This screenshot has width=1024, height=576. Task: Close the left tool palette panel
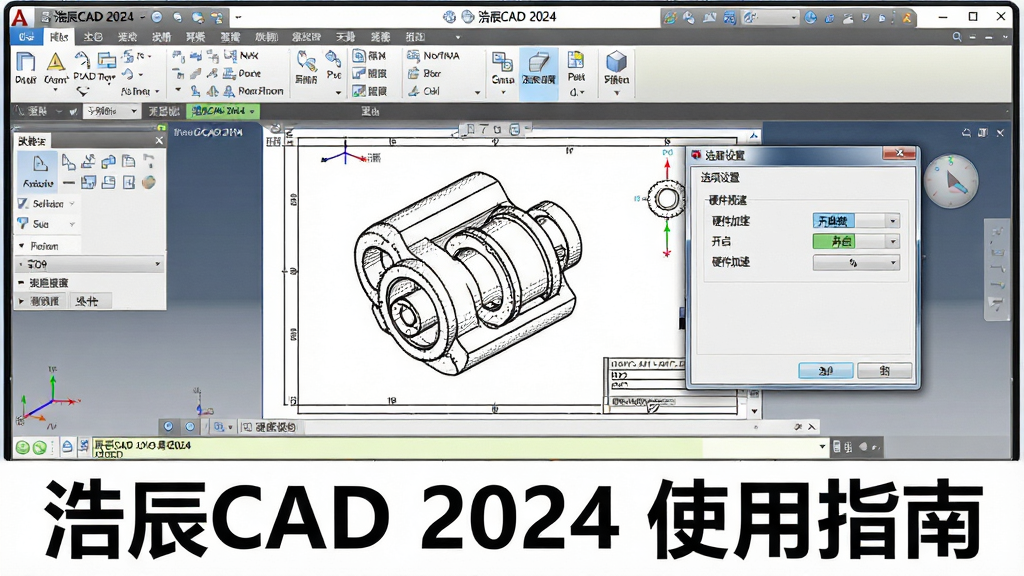point(159,140)
